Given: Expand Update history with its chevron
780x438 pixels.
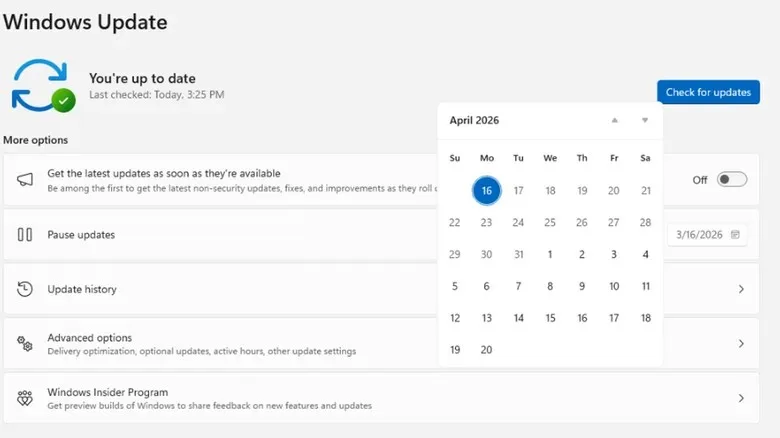Looking at the screenshot, I should tap(741, 289).
